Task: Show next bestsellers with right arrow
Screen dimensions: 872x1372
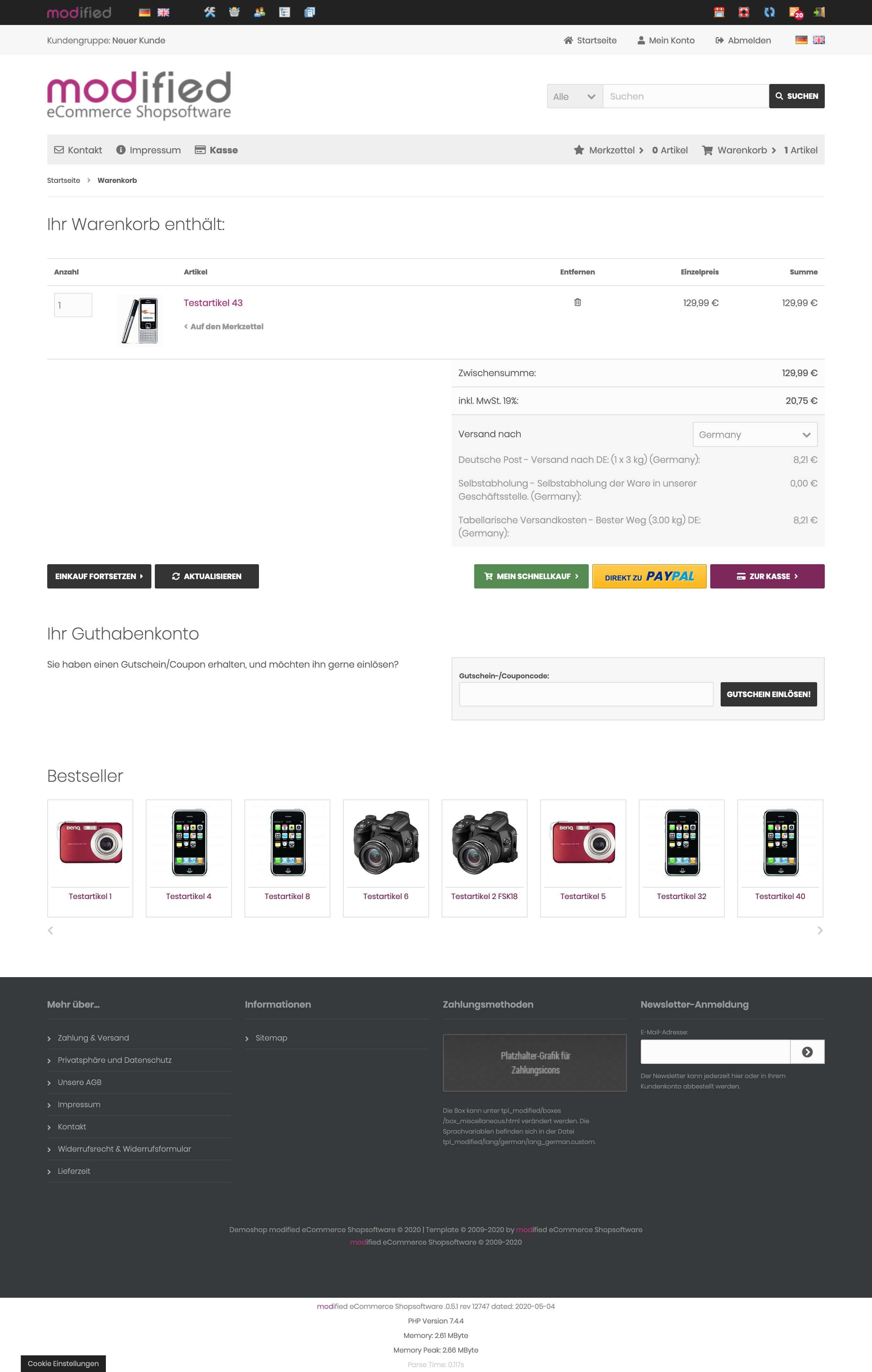Action: (820, 930)
